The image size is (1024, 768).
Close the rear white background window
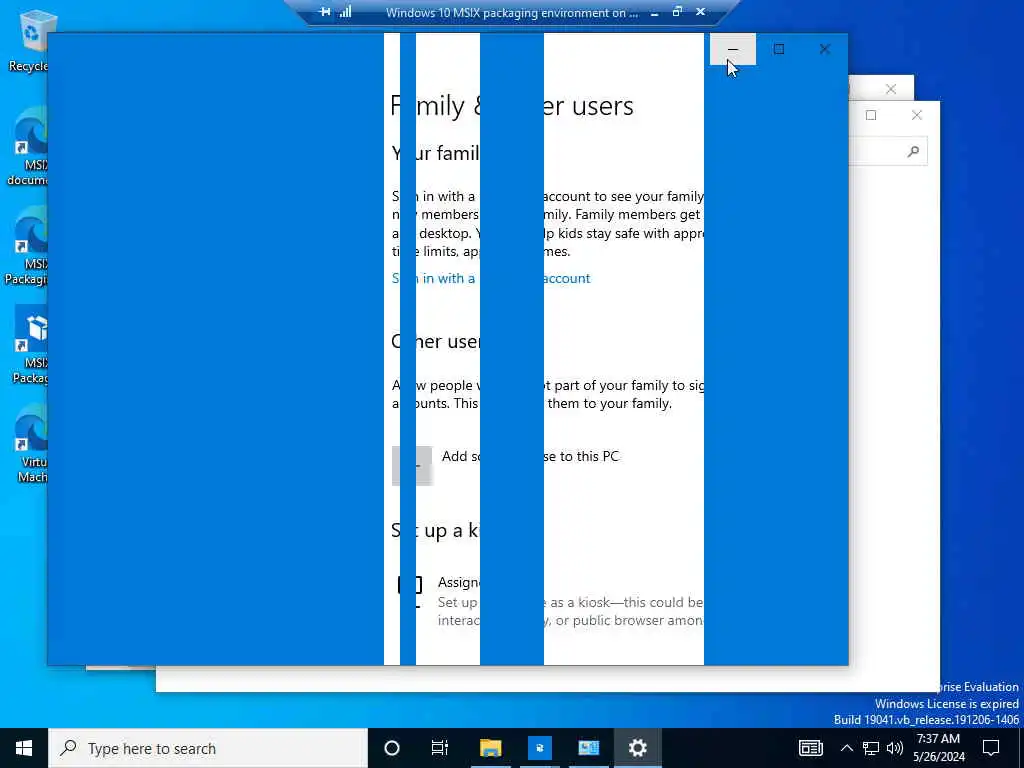pos(917,116)
